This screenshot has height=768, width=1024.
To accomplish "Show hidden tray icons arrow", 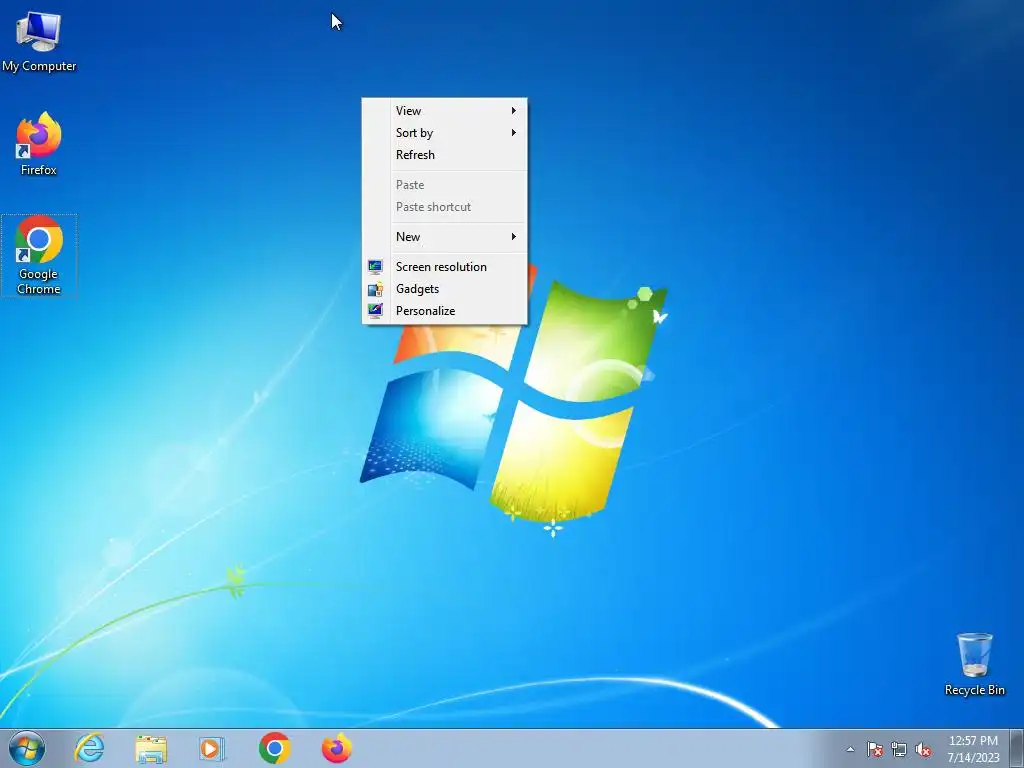I will coord(850,749).
